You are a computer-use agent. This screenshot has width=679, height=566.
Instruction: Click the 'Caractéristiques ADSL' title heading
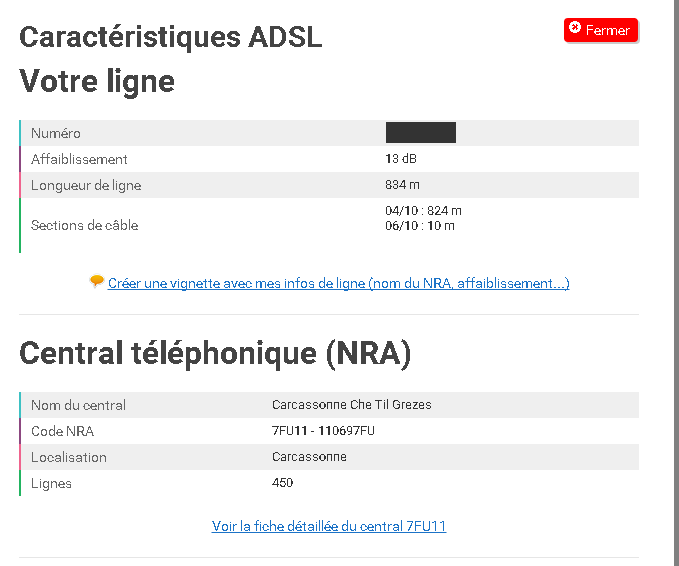click(170, 36)
